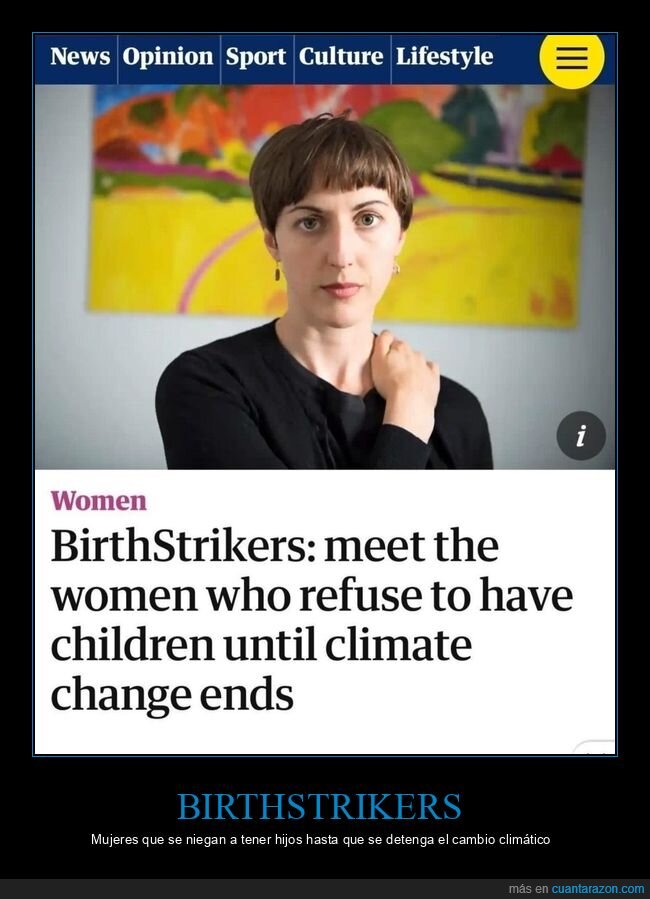Go to the Sport section

click(x=256, y=56)
